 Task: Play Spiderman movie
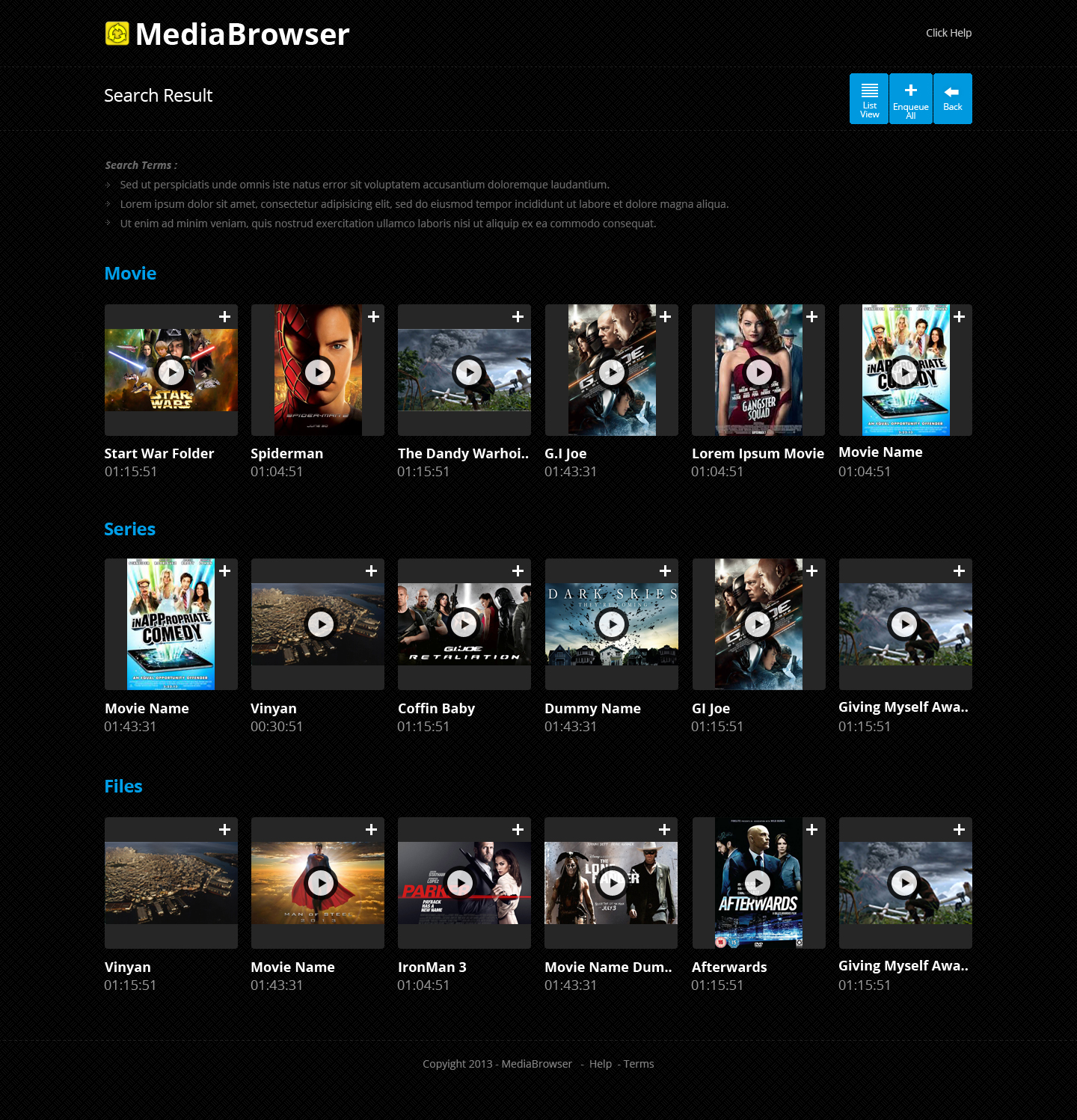point(319,372)
